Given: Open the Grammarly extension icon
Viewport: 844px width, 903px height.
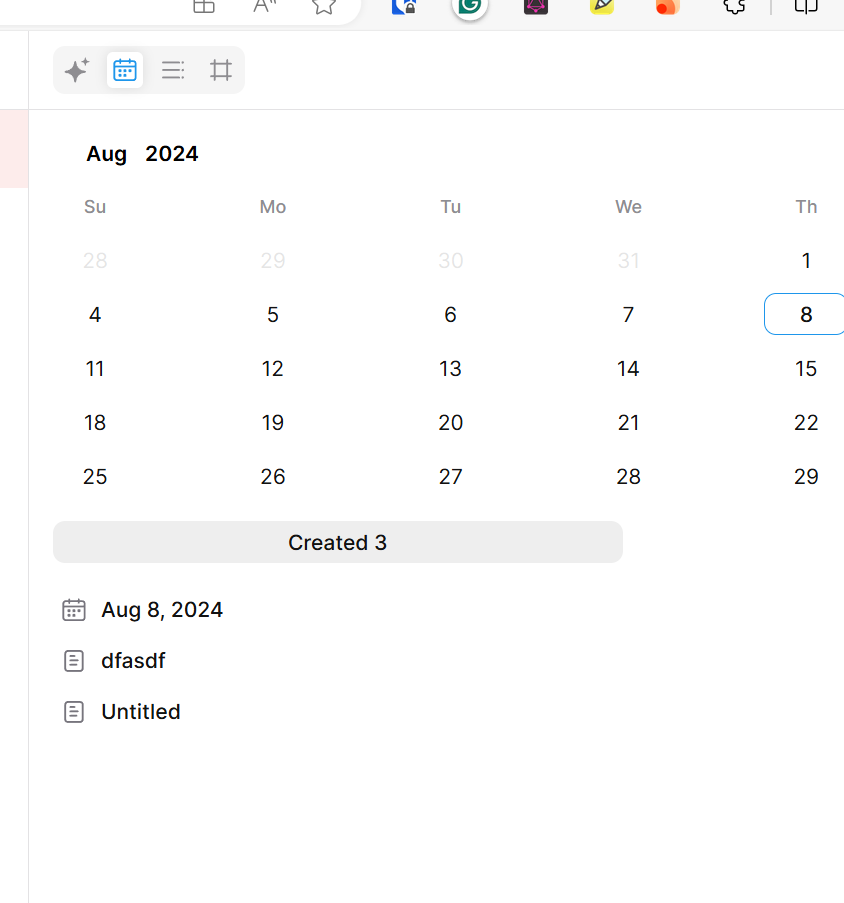Looking at the screenshot, I should pyautogui.click(x=470, y=6).
